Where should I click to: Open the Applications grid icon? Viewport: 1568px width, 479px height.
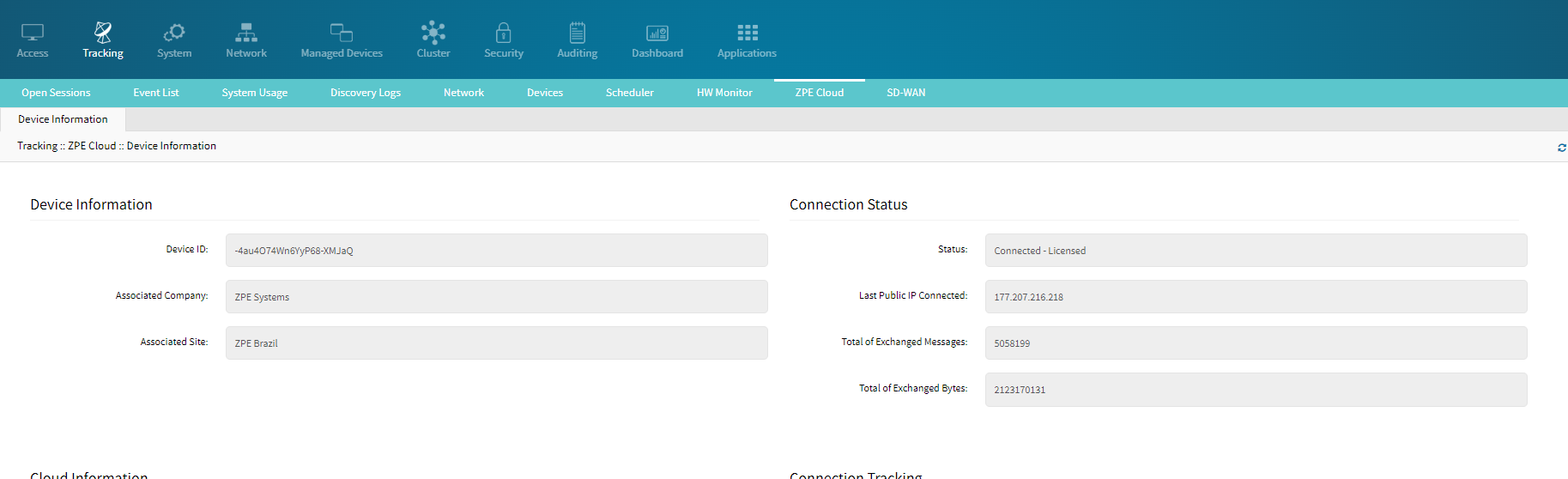[748, 33]
